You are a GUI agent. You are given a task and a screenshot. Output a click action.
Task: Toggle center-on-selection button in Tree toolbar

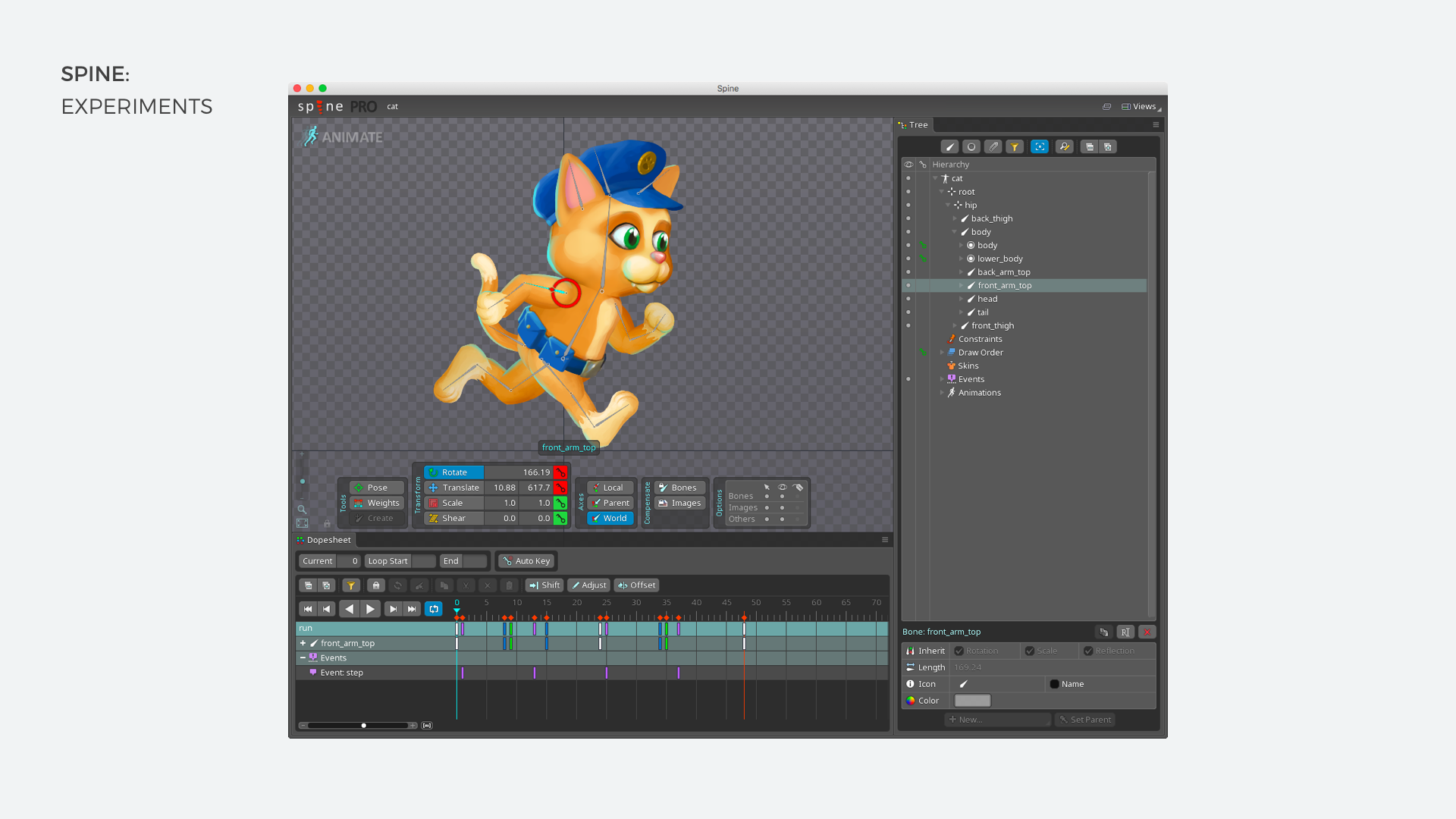(x=1040, y=147)
